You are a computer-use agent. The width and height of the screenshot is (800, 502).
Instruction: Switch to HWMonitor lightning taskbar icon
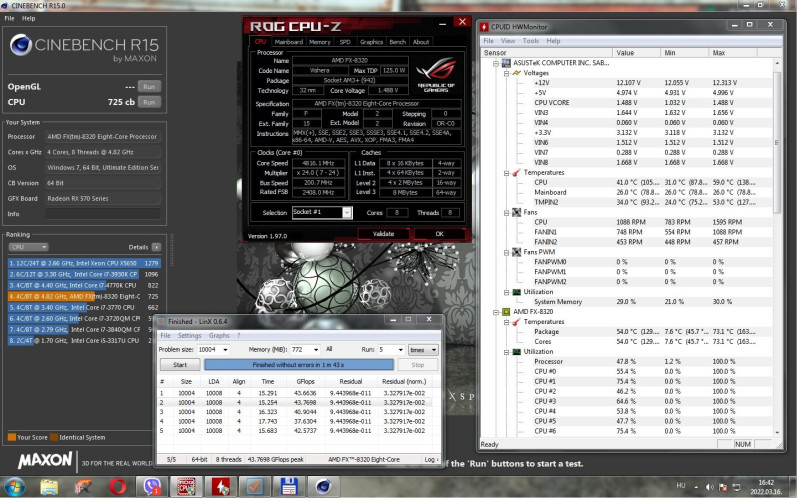point(220,487)
